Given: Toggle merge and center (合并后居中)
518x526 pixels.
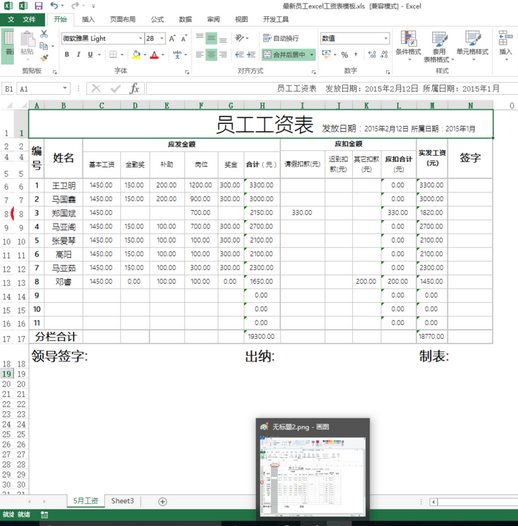Looking at the screenshot, I should (284, 54).
